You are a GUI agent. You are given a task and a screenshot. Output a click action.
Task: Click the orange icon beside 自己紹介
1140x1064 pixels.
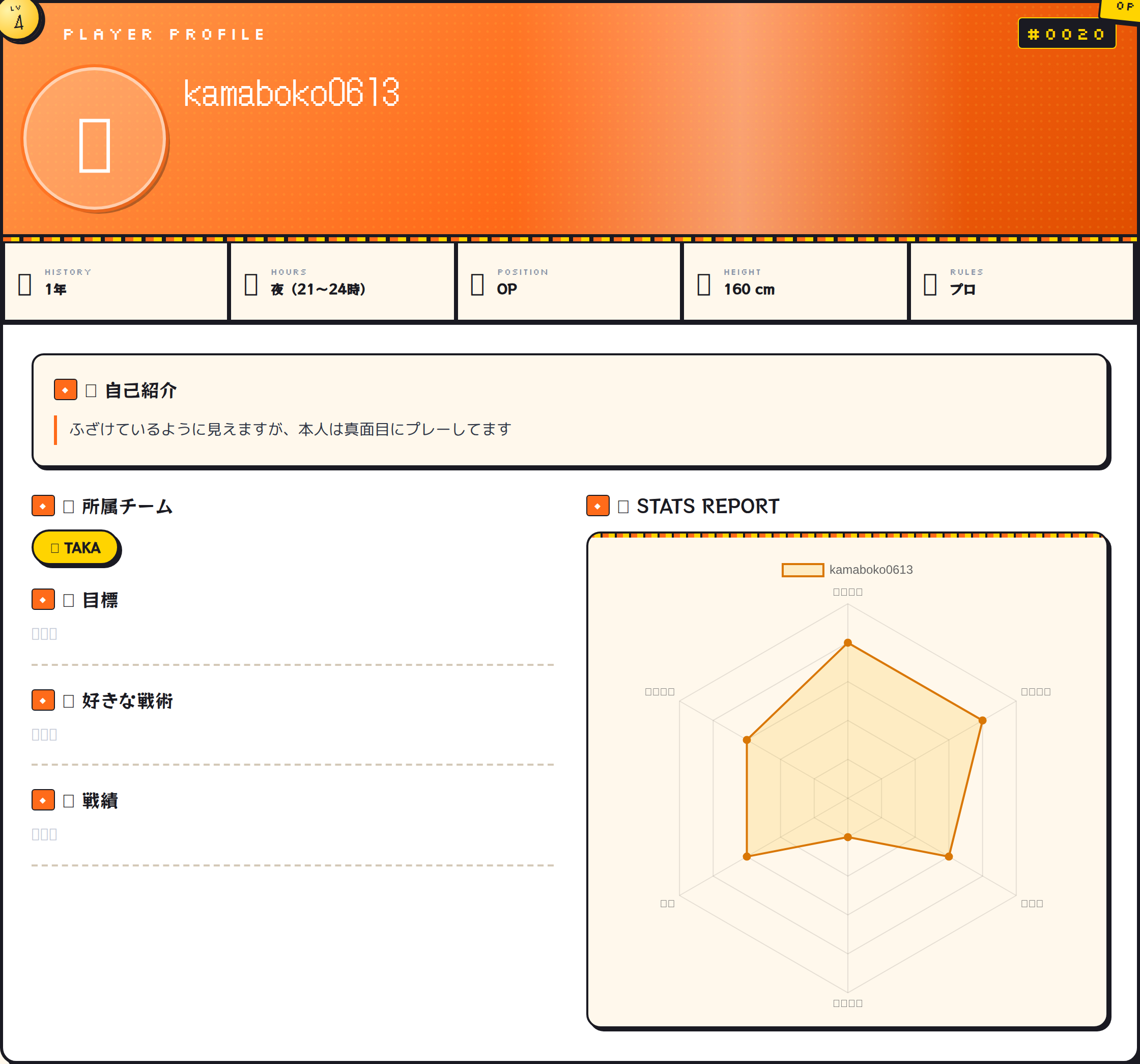[x=65, y=389]
